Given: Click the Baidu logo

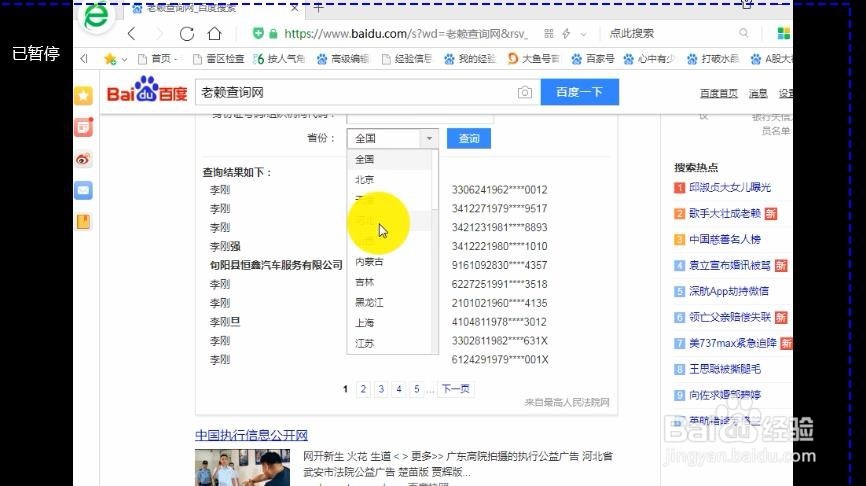Looking at the screenshot, I should (147, 90).
